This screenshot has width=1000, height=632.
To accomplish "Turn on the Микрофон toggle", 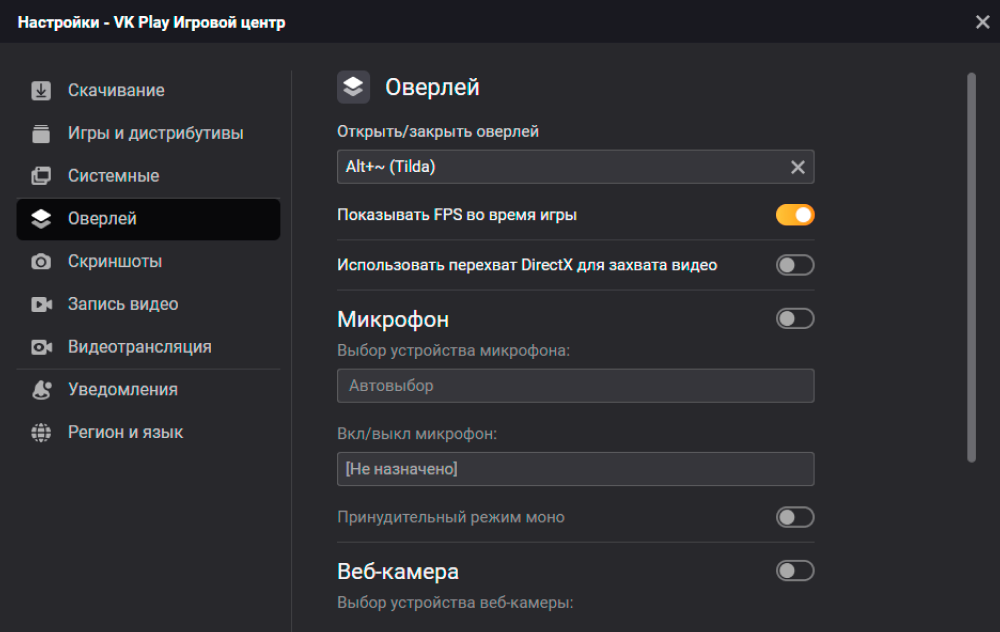I will [795, 319].
